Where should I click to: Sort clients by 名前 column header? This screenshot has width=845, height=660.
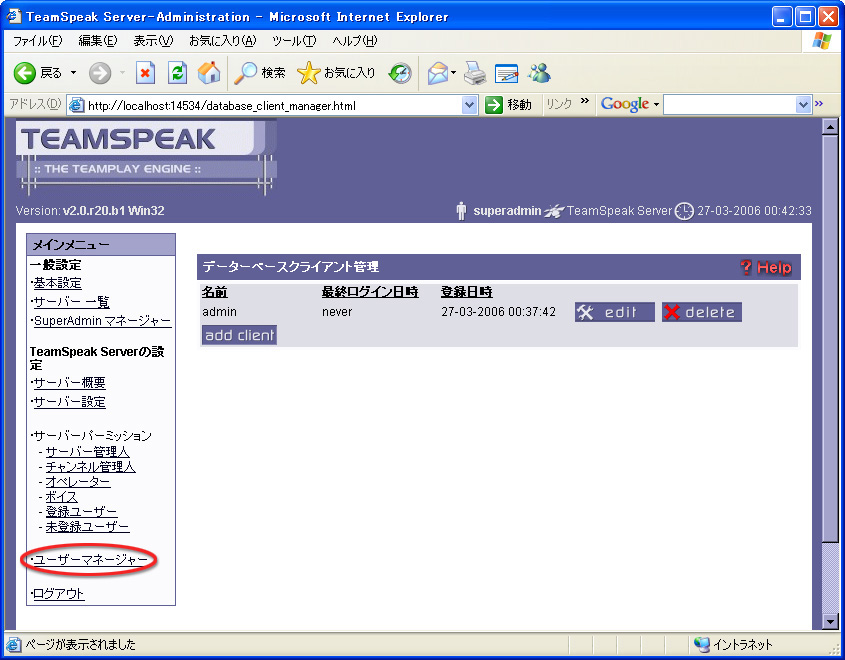tap(214, 292)
